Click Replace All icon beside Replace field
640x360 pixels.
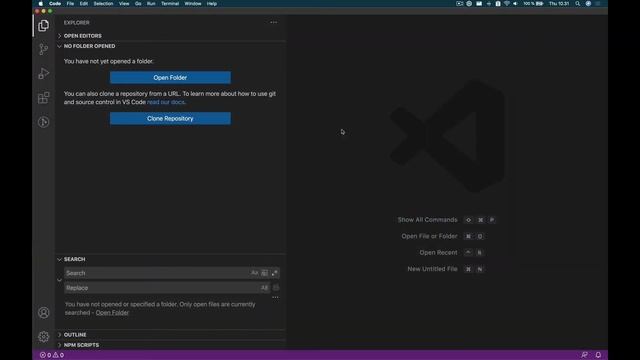point(276,288)
